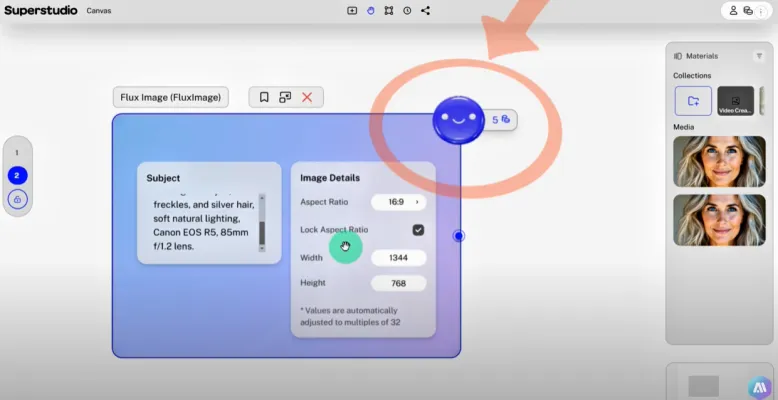The width and height of the screenshot is (778, 400).
Task: Click the share icon in top toolbar
Action: [426, 10]
